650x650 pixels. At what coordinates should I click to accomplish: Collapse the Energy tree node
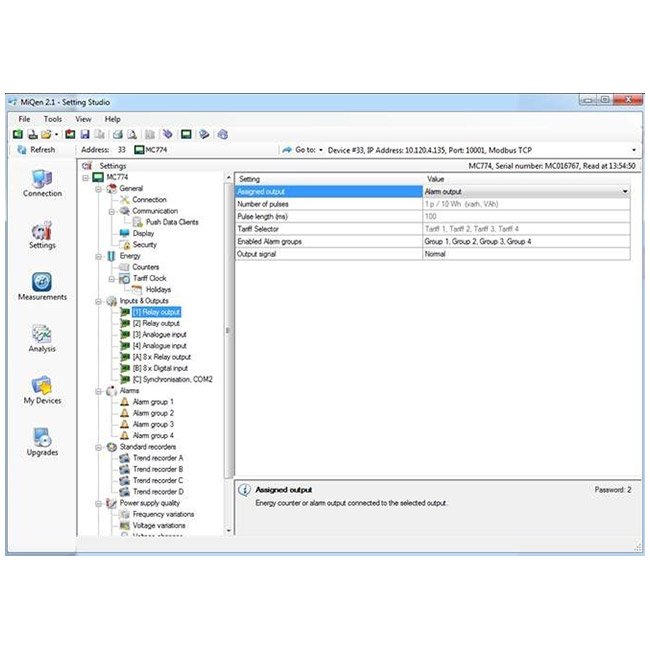tap(98, 256)
